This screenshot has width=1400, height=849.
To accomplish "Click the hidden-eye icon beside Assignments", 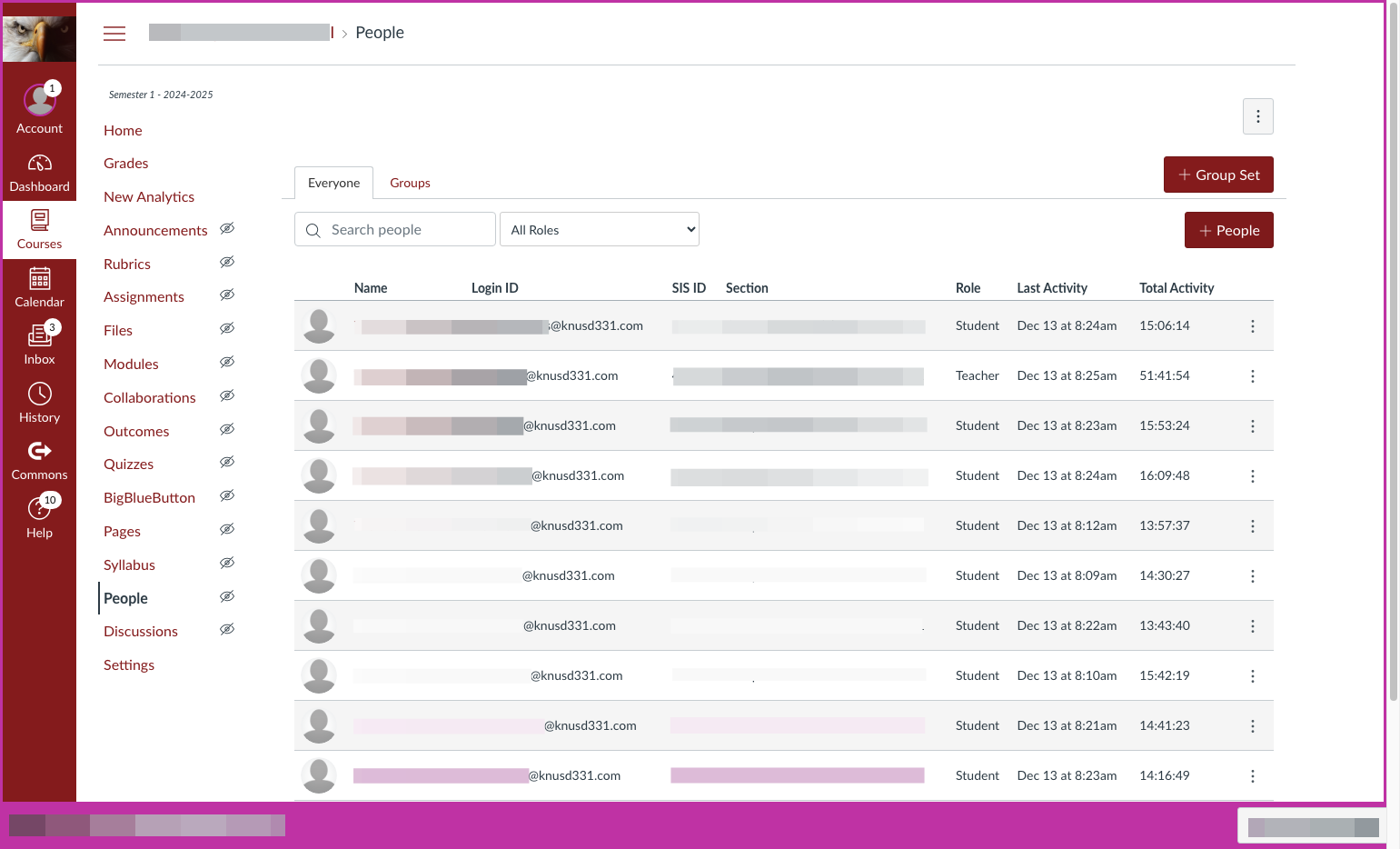I will [227, 295].
